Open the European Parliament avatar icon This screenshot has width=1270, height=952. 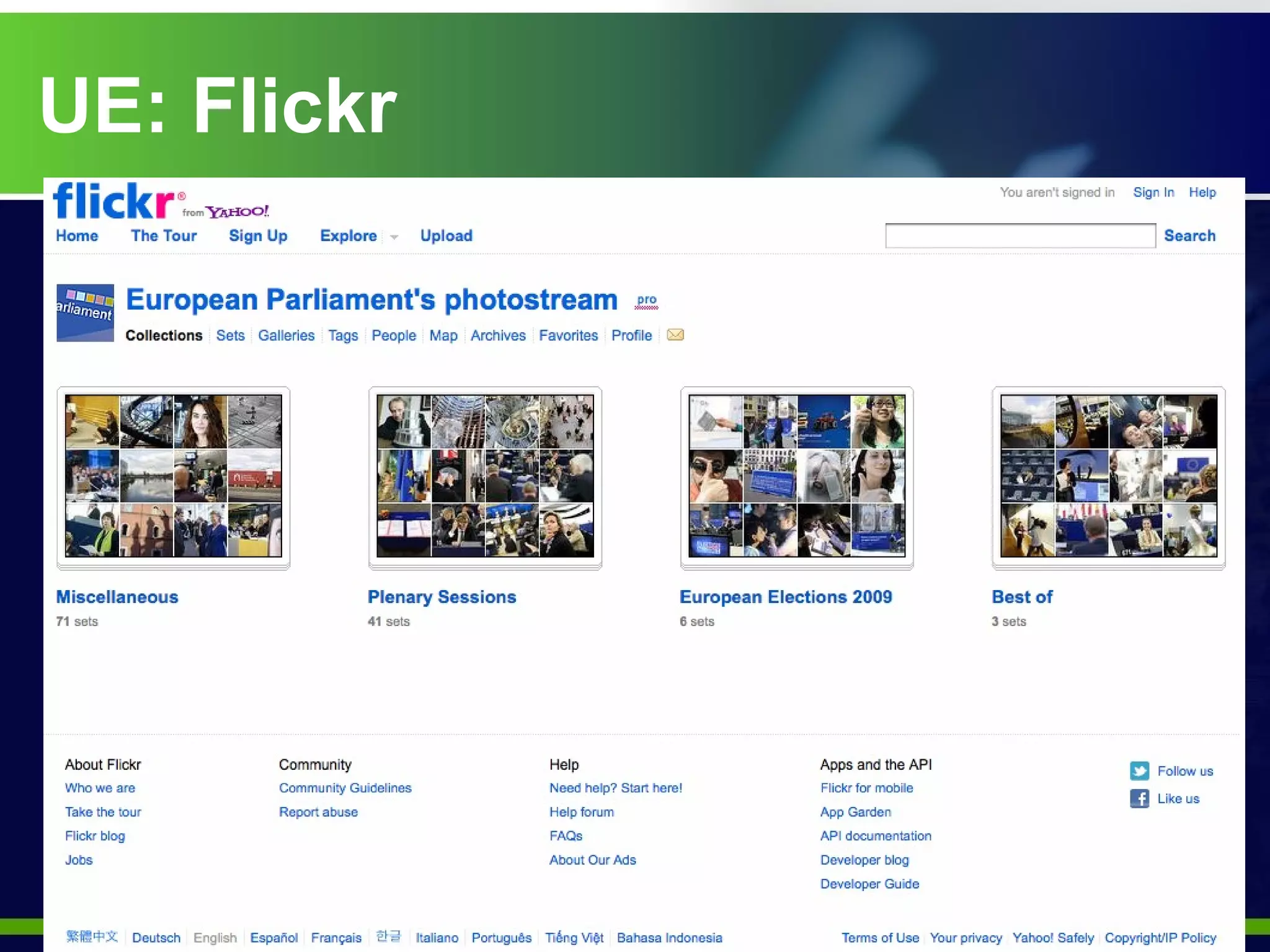coord(85,313)
